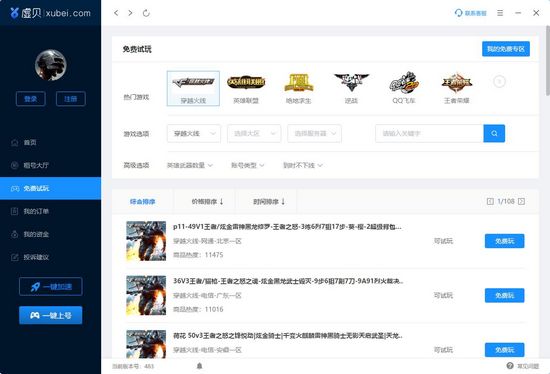Sort by 时间排序
The width and height of the screenshot is (550, 374).
point(269,202)
